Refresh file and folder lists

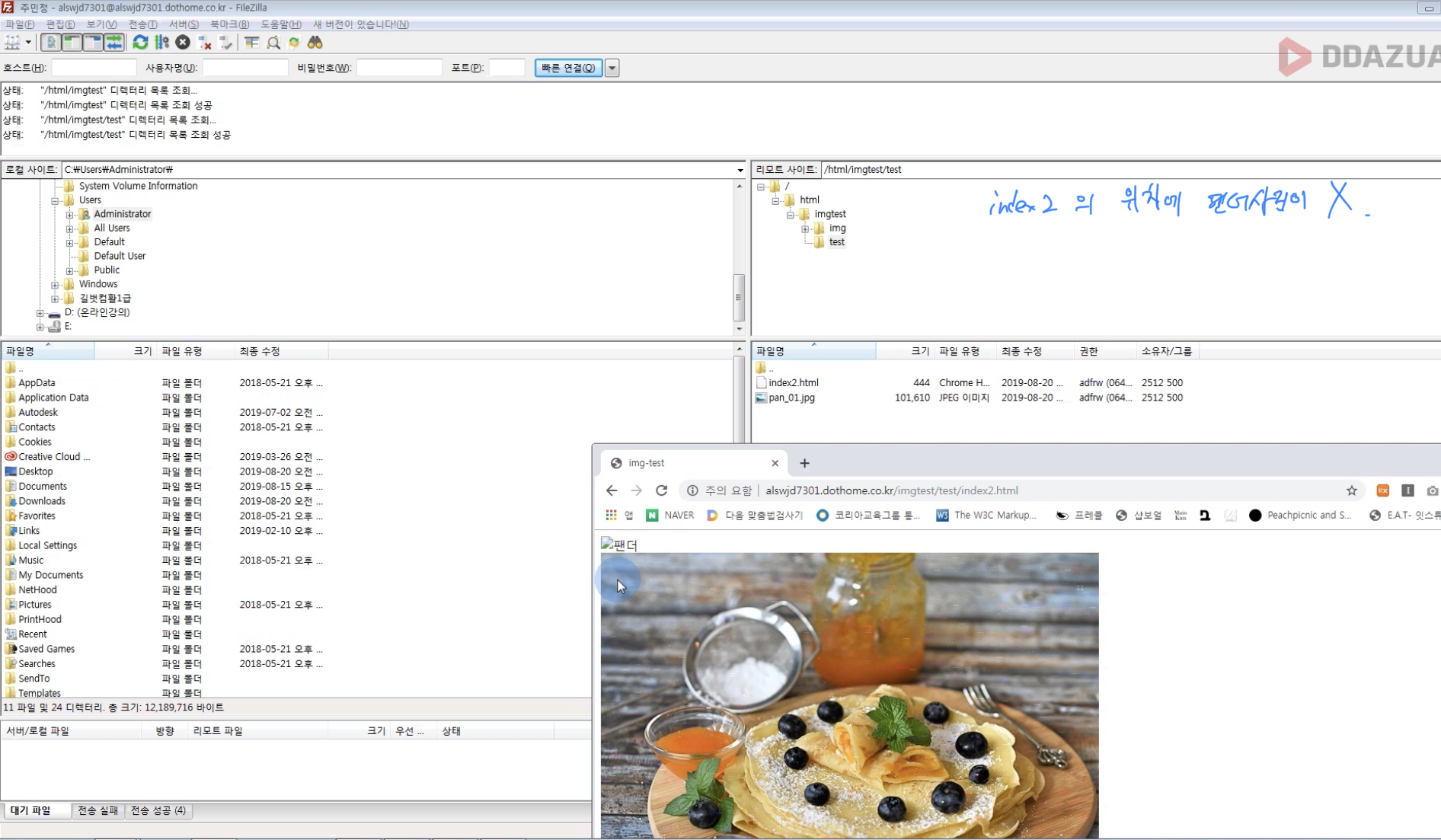(140, 43)
